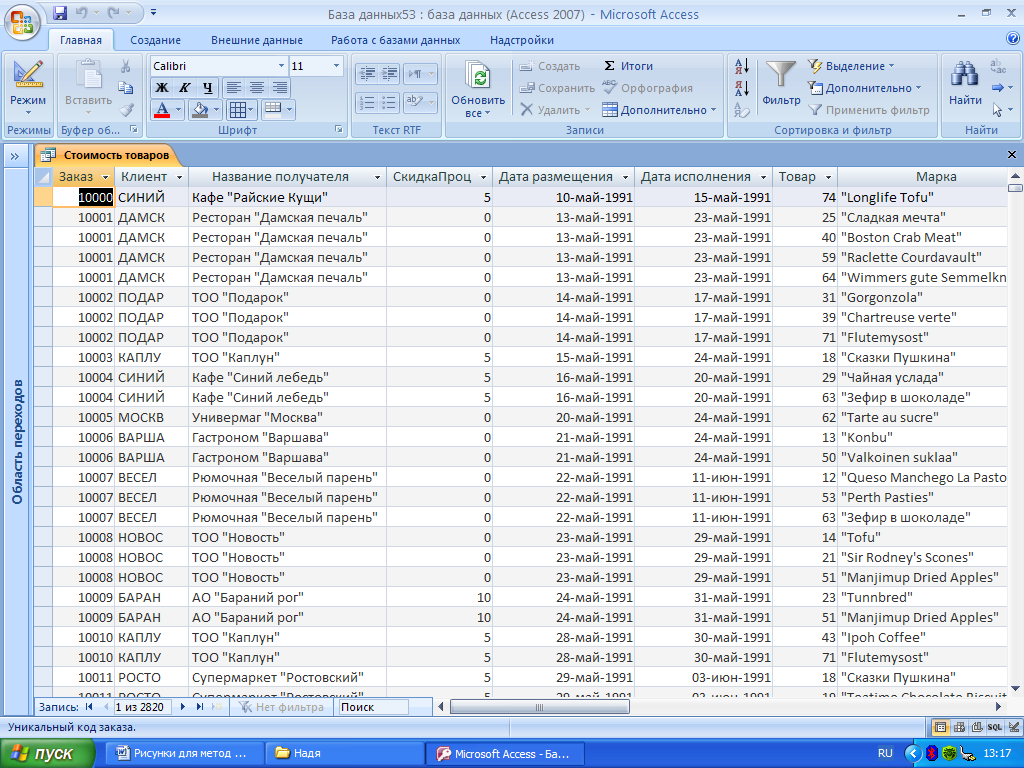Click Найти binoculars icon
This screenshot has width=1024, height=768.
point(965,74)
